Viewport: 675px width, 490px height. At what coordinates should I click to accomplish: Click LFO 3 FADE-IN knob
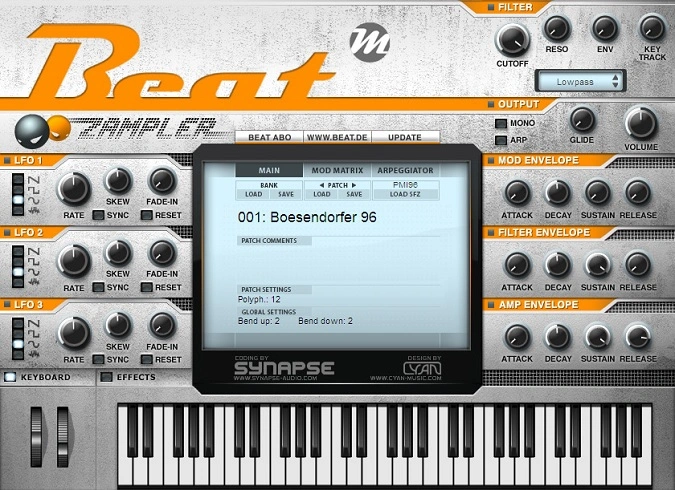162,326
